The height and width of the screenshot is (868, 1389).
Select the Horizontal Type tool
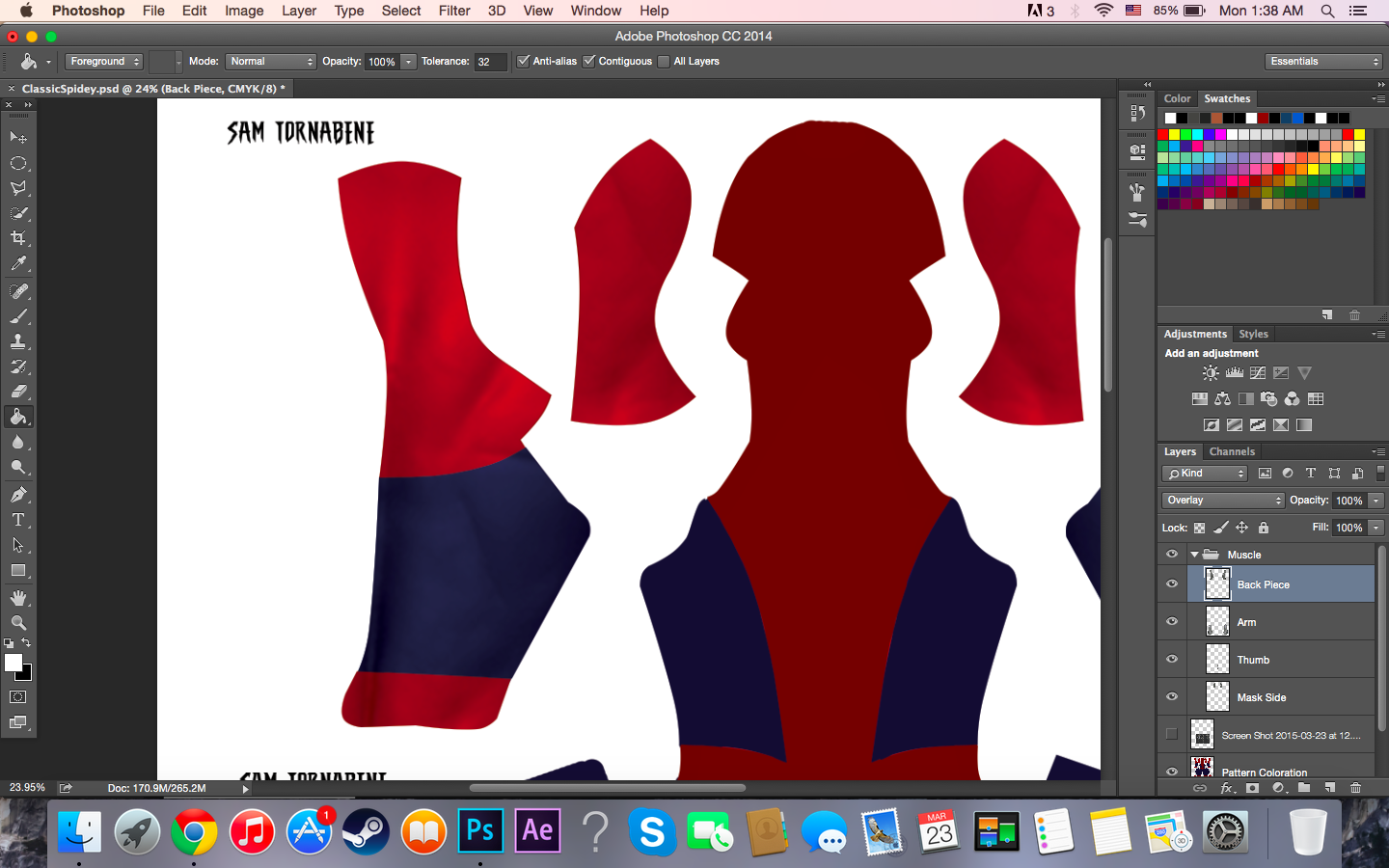click(18, 520)
